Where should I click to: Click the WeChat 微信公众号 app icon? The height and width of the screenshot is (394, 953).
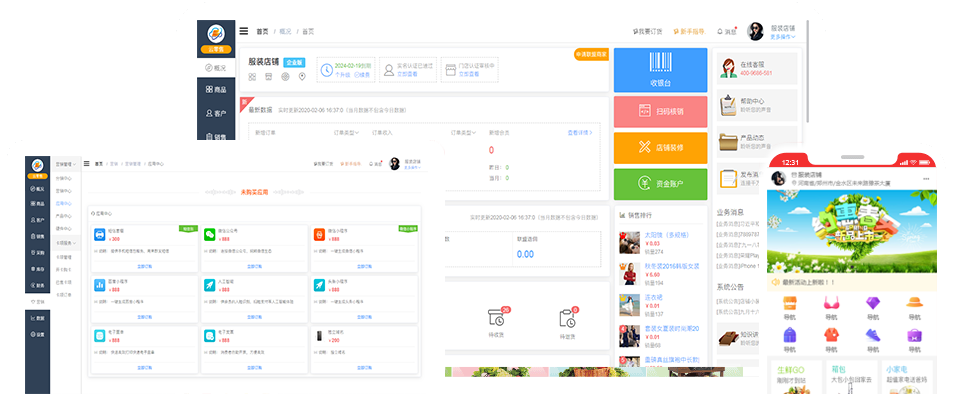click(209, 234)
